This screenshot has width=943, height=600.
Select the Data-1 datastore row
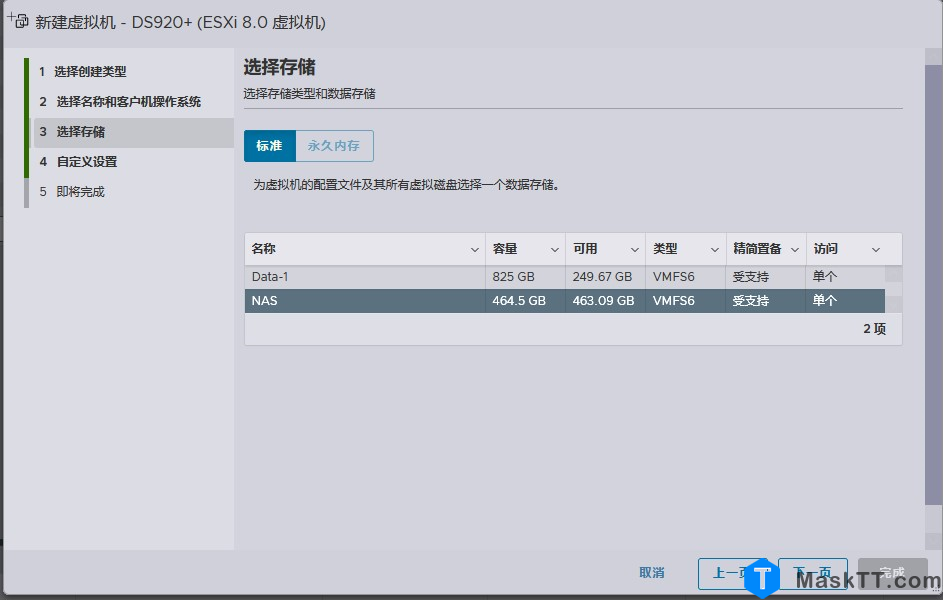pos(565,277)
